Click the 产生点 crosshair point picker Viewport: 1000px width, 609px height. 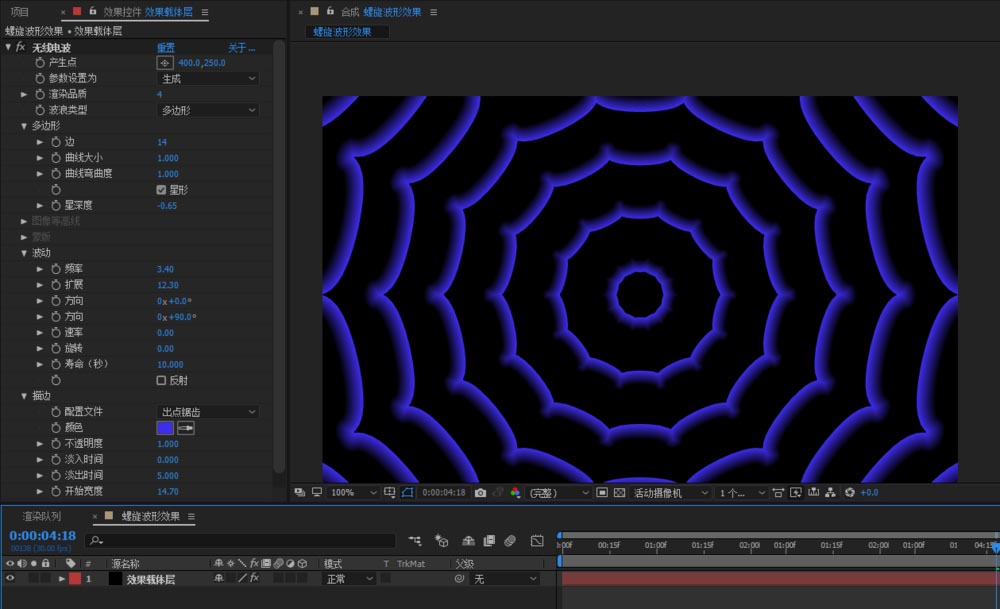point(165,62)
